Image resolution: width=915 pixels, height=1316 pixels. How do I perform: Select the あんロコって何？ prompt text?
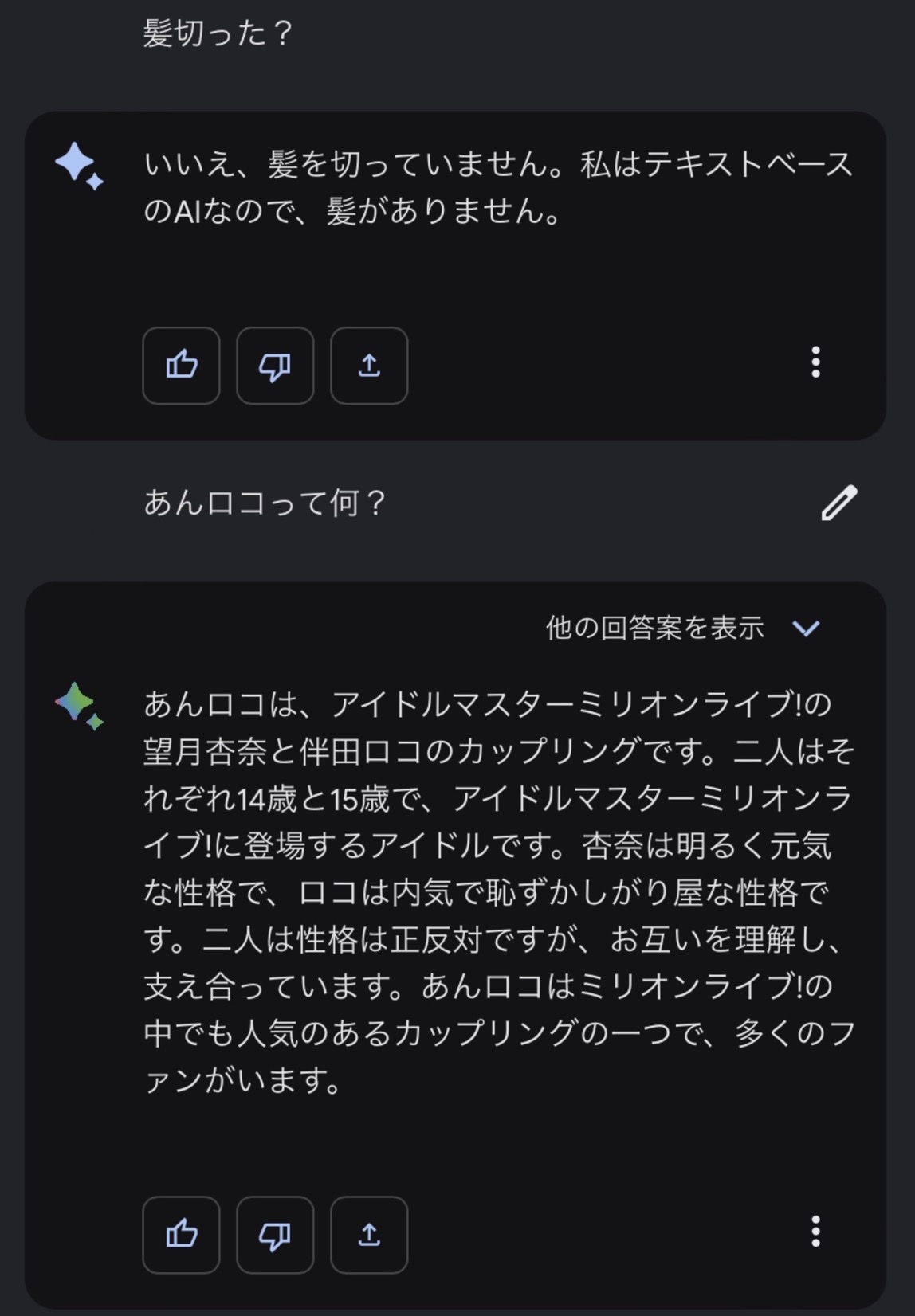tap(264, 503)
